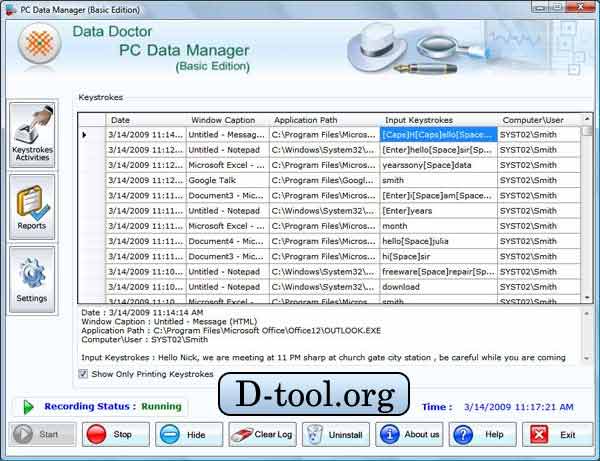The width and height of the screenshot is (600, 461).
Task: Select the "[Enter]hello[Space]sir" keystroke cell
Action: tap(439, 150)
